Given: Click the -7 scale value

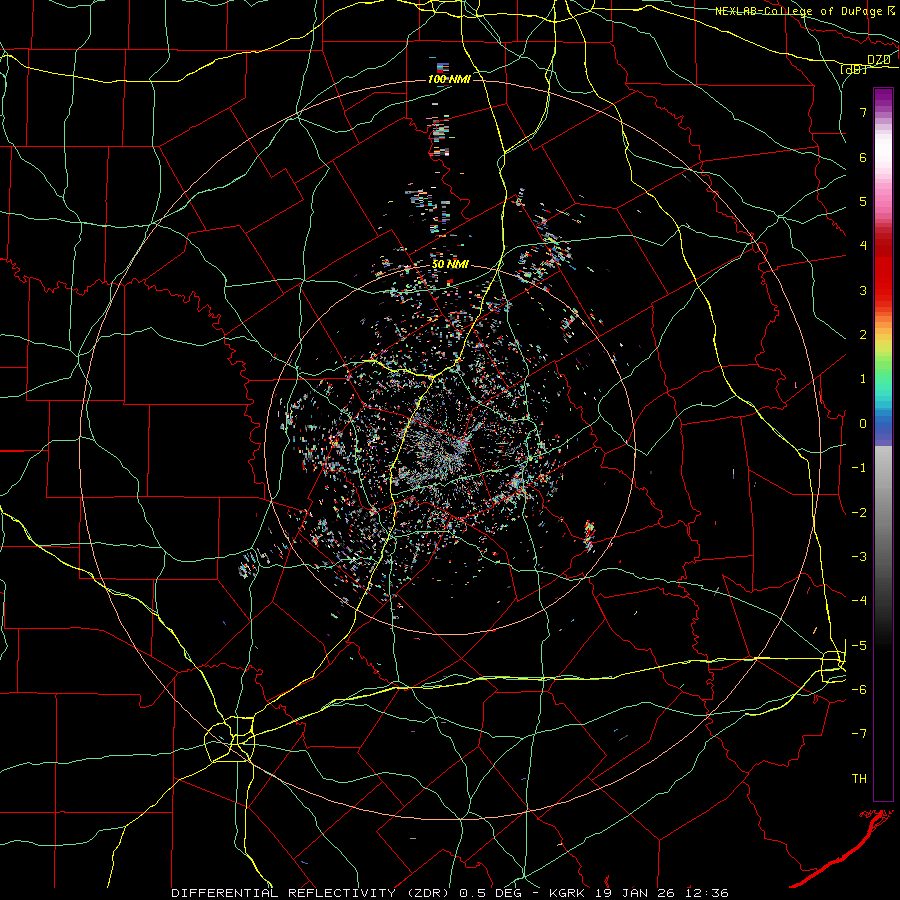Looking at the screenshot, I should [x=859, y=734].
